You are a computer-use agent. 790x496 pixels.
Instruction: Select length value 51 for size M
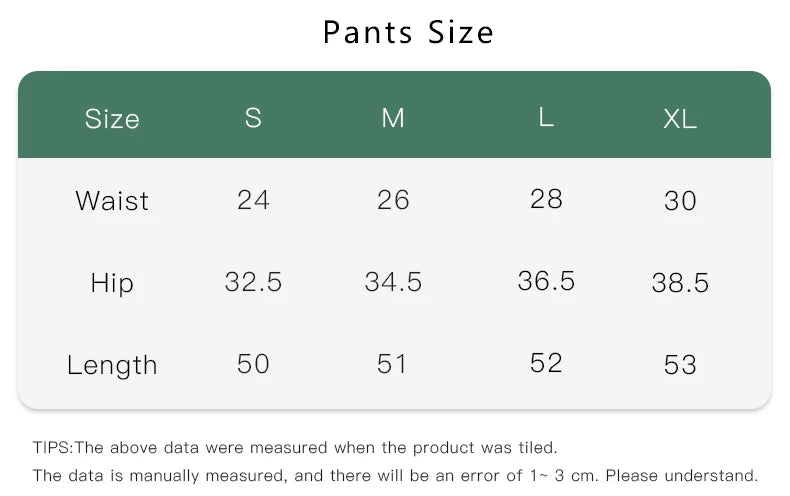coord(393,364)
